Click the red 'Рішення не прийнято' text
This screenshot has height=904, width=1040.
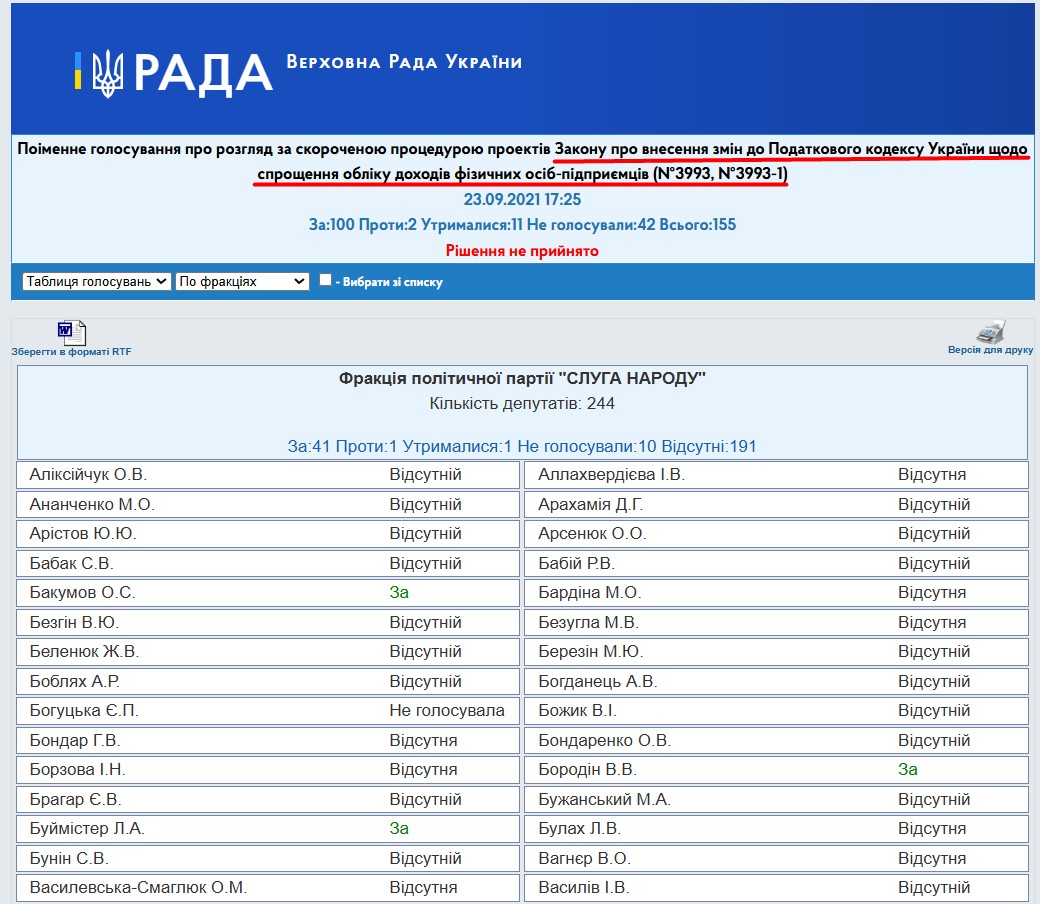click(x=522, y=251)
